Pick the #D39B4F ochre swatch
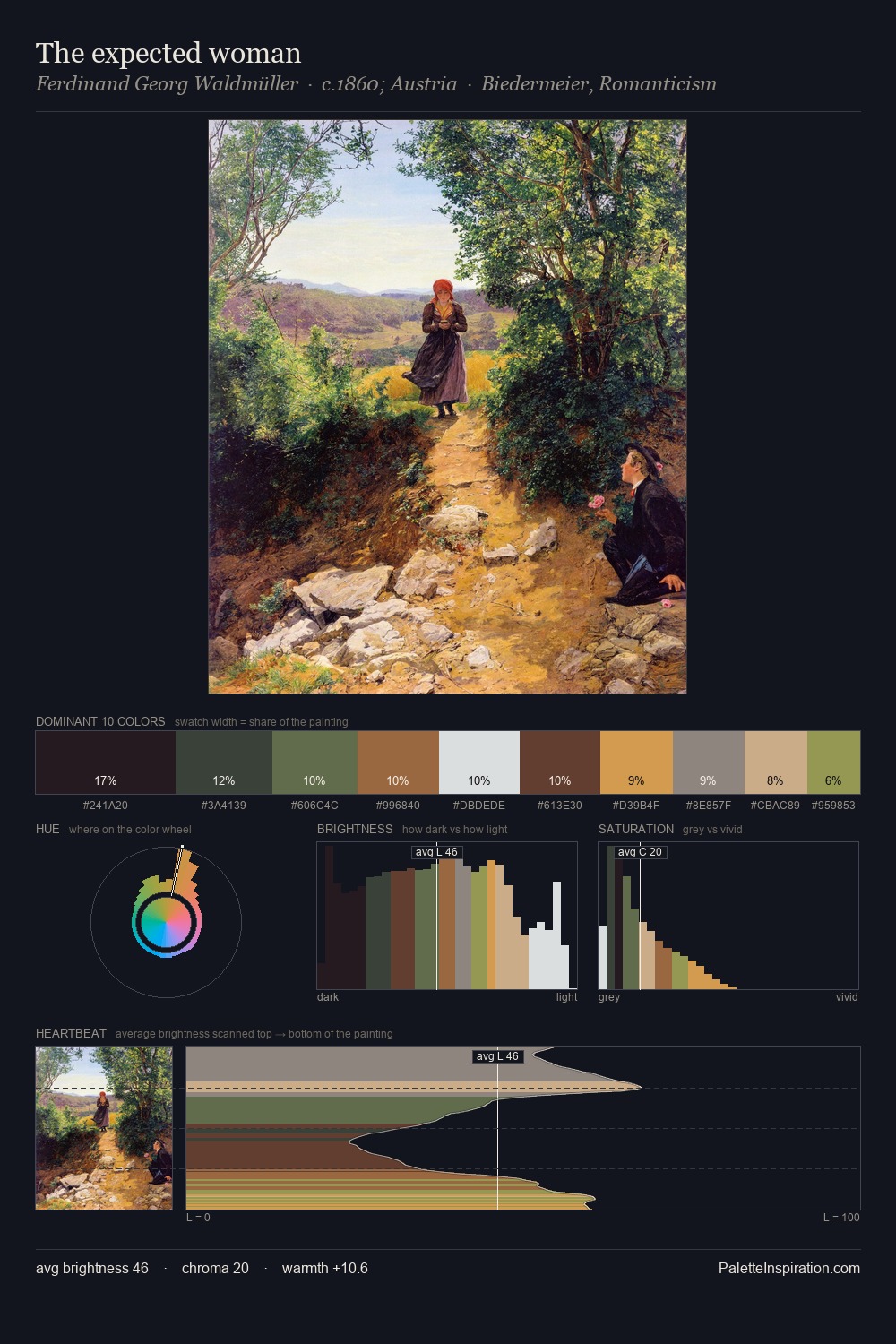This screenshot has width=896, height=1344. pyautogui.click(x=636, y=762)
